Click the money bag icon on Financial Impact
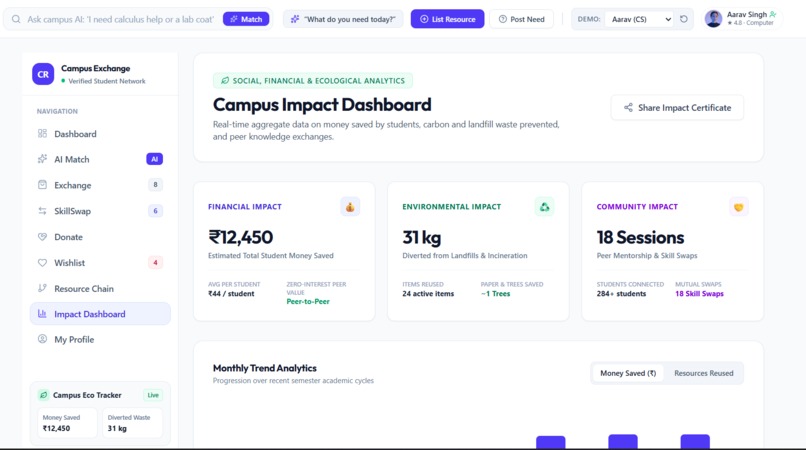 [350, 207]
